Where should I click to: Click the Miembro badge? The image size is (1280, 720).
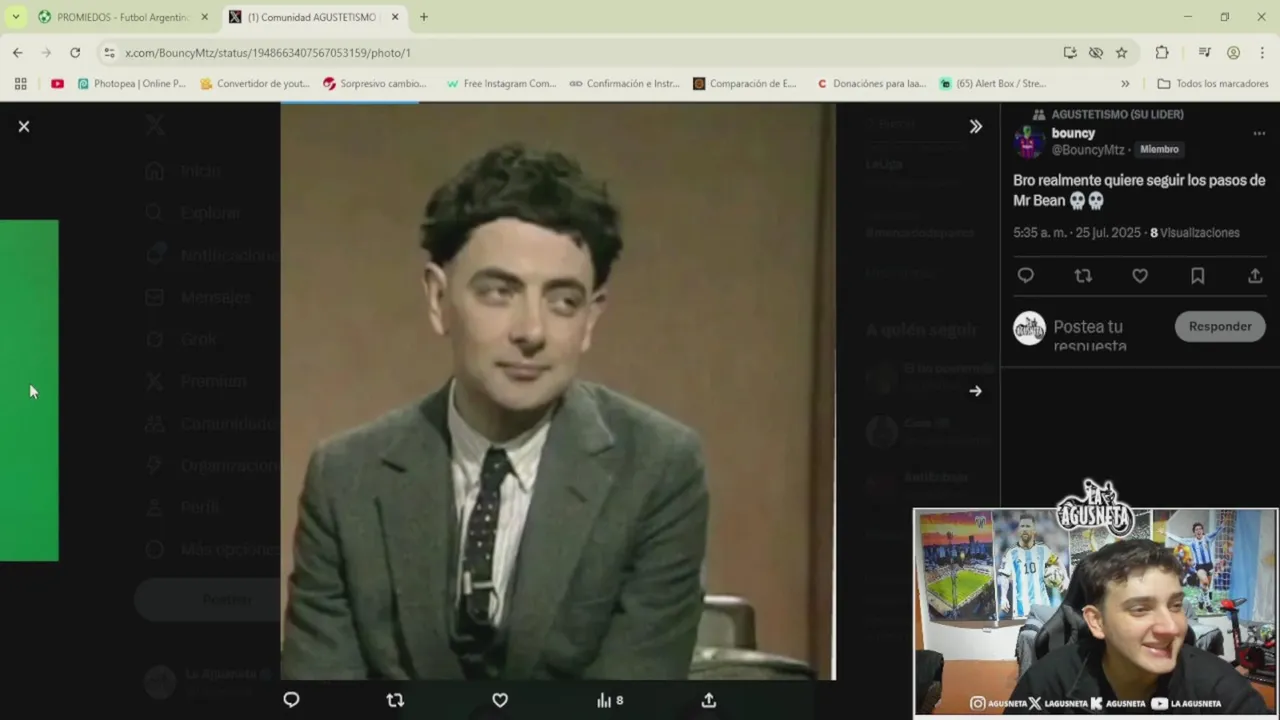pyautogui.click(x=1159, y=149)
